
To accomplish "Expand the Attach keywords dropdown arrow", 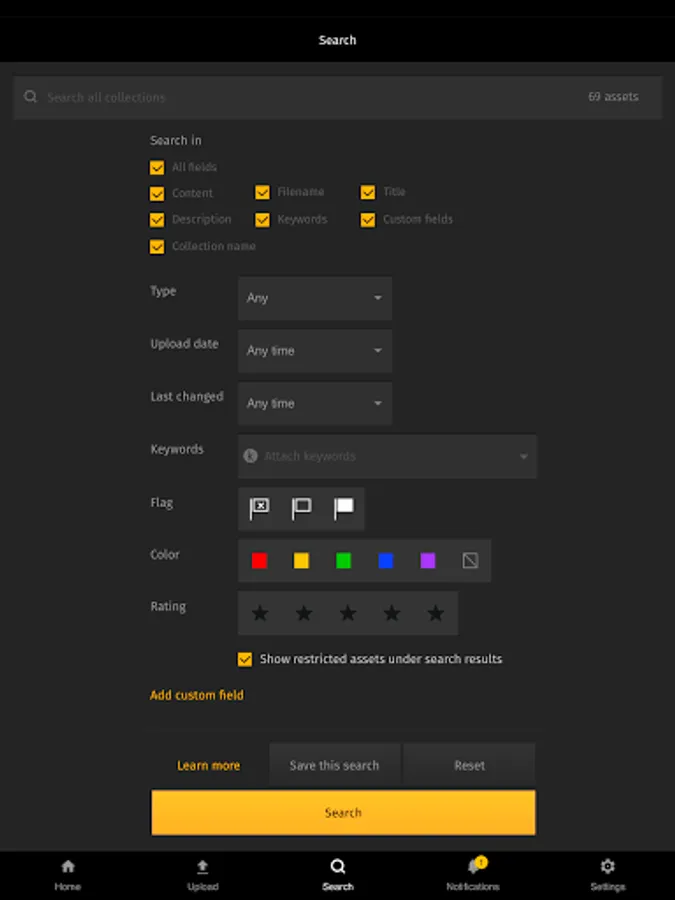I will click(523, 457).
